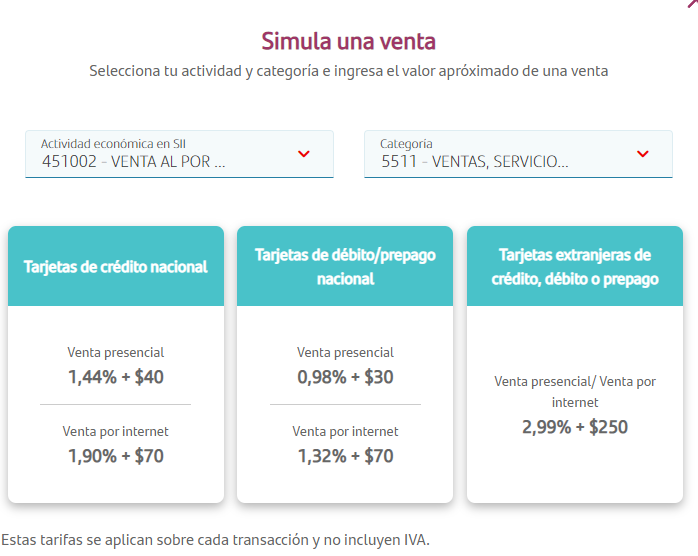Click the Venta presencial/ Venta por internet label
698x556 pixels.
(575, 392)
